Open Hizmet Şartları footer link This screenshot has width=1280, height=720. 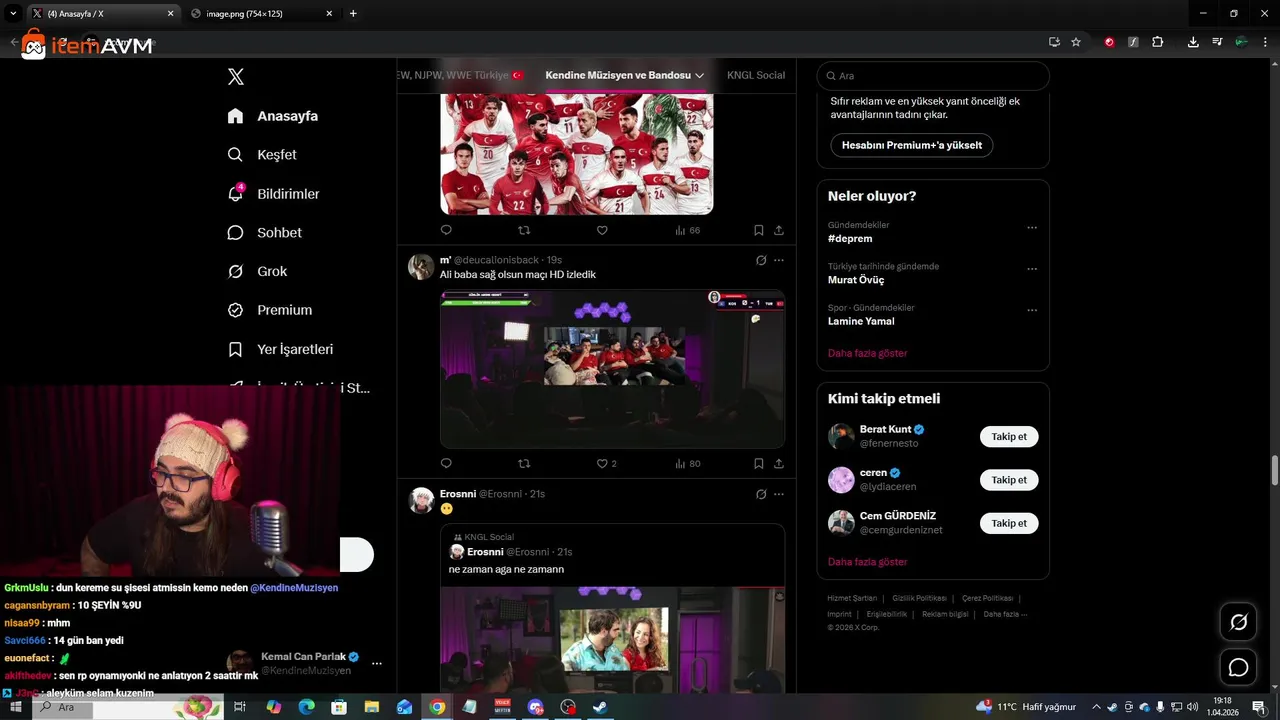click(852, 598)
